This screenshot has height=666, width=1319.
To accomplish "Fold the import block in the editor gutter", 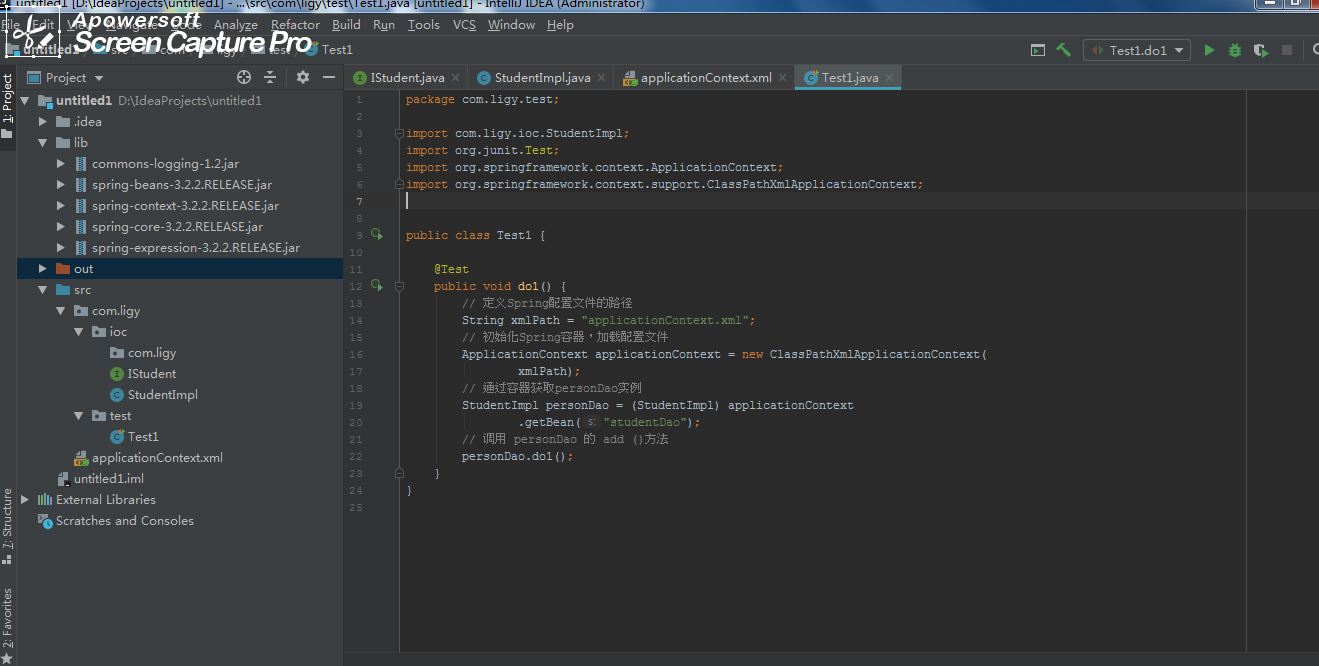I will coord(398,133).
